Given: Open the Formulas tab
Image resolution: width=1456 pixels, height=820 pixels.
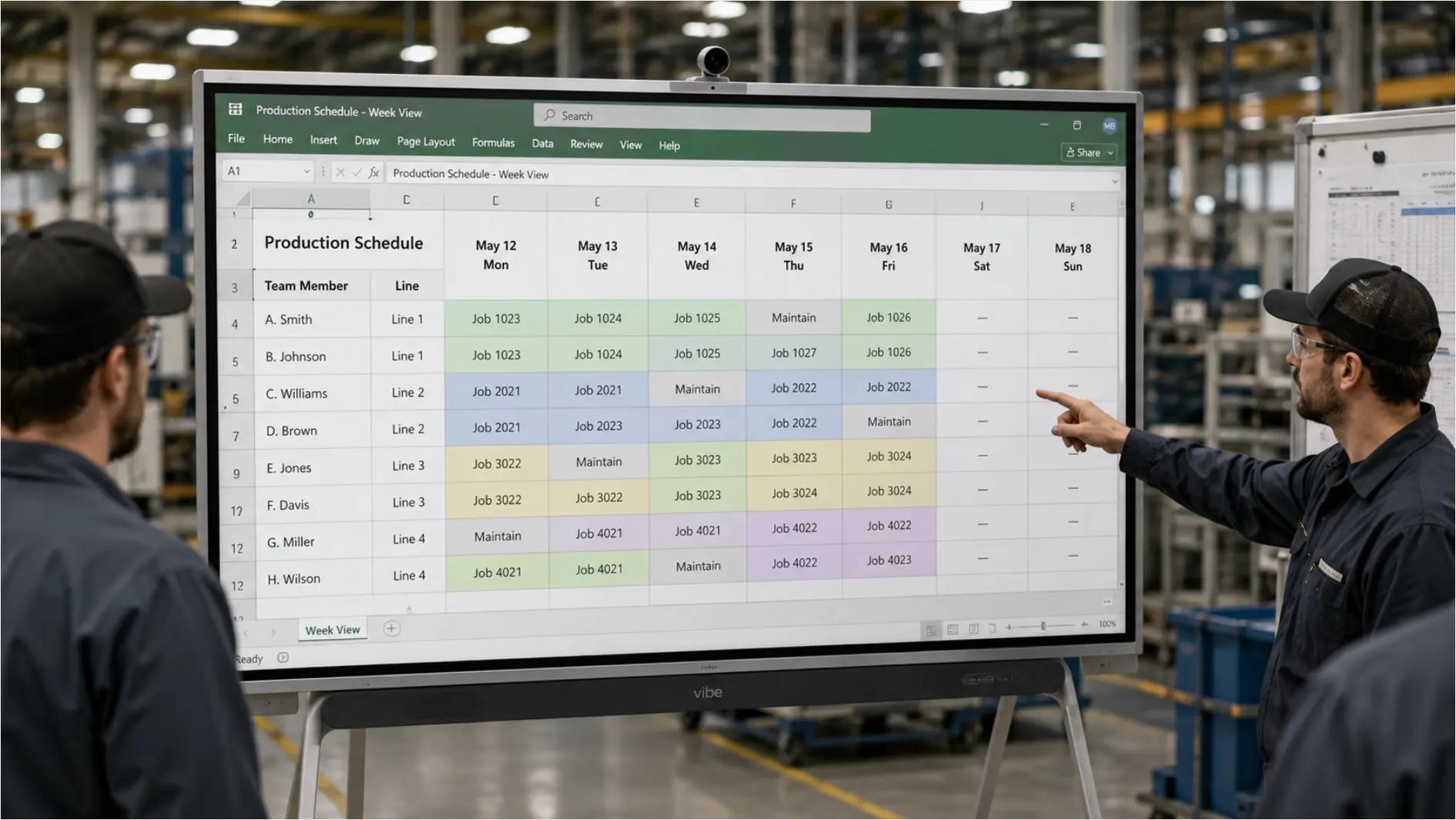Looking at the screenshot, I should (x=493, y=142).
